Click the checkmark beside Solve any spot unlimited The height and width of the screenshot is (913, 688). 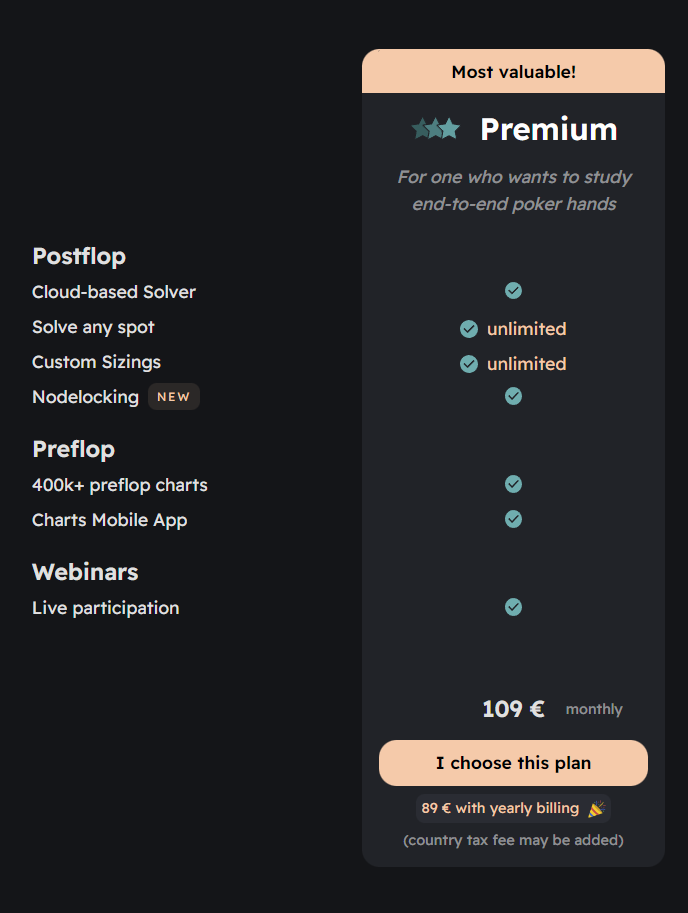click(x=468, y=329)
